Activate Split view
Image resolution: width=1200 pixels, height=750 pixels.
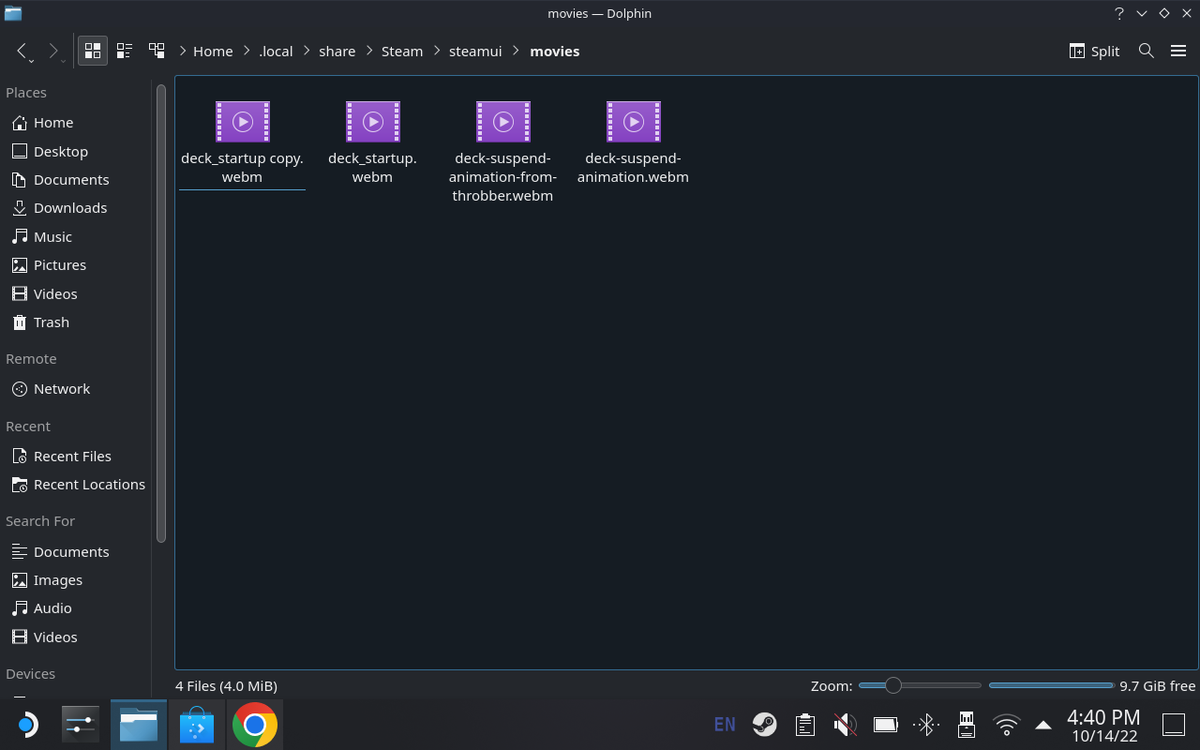(x=1093, y=50)
